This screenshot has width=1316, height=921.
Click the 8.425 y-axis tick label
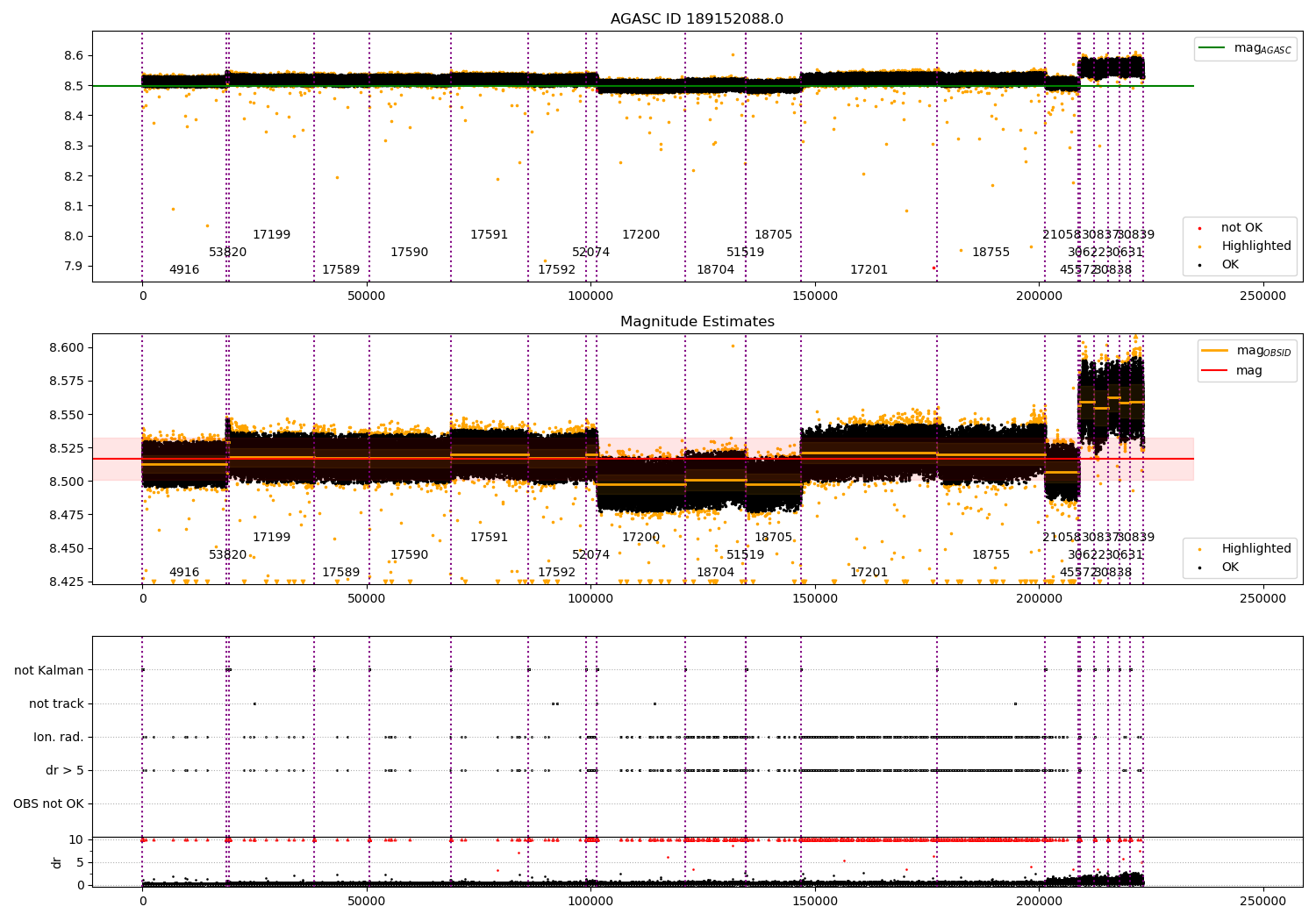tap(67, 582)
